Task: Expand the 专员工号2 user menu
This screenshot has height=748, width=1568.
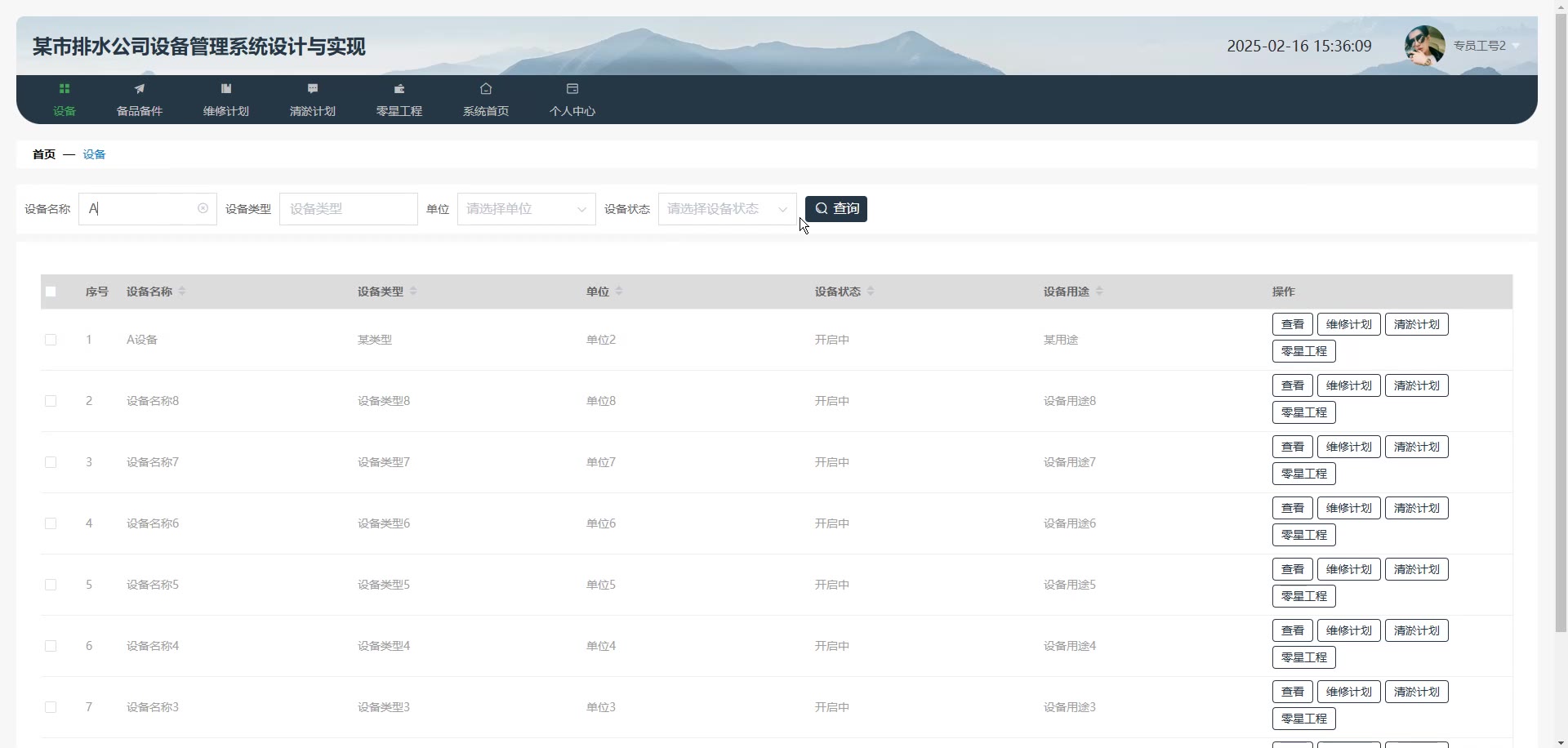Action: pyautogui.click(x=1486, y=46)
